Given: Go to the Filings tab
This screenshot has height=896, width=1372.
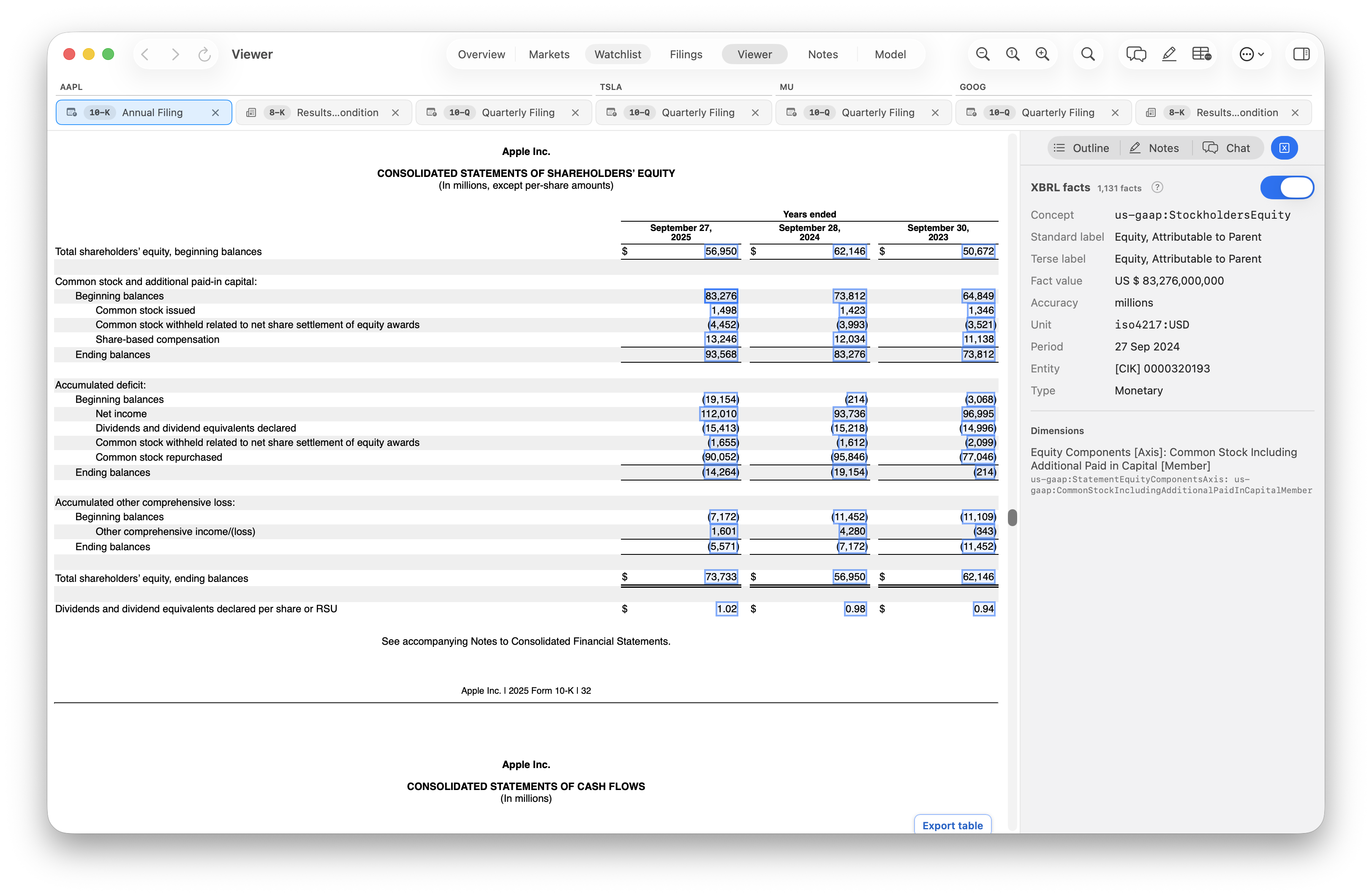Looking at the screenshot, I should [686, 54].
